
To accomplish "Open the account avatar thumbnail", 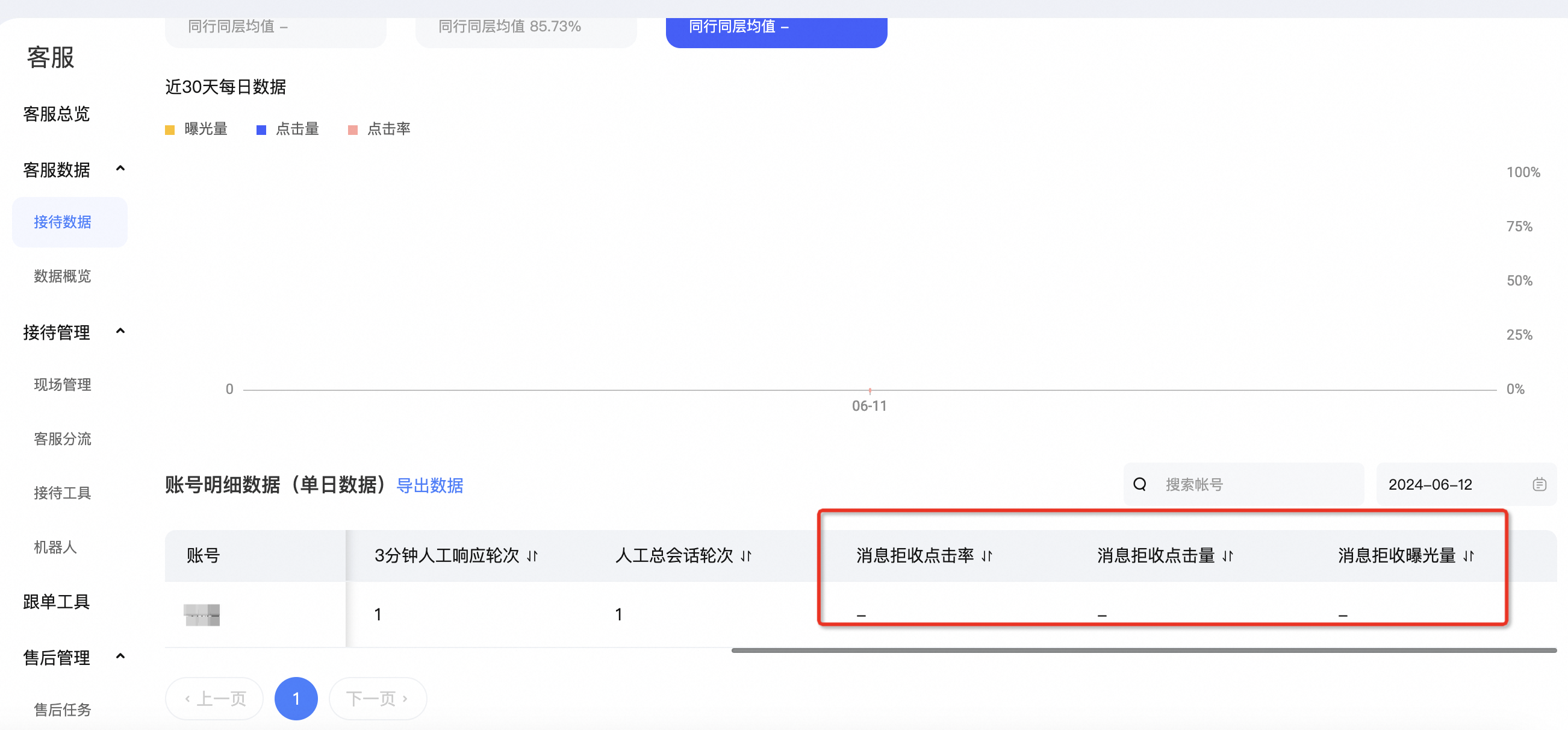I will coord(202,615).
